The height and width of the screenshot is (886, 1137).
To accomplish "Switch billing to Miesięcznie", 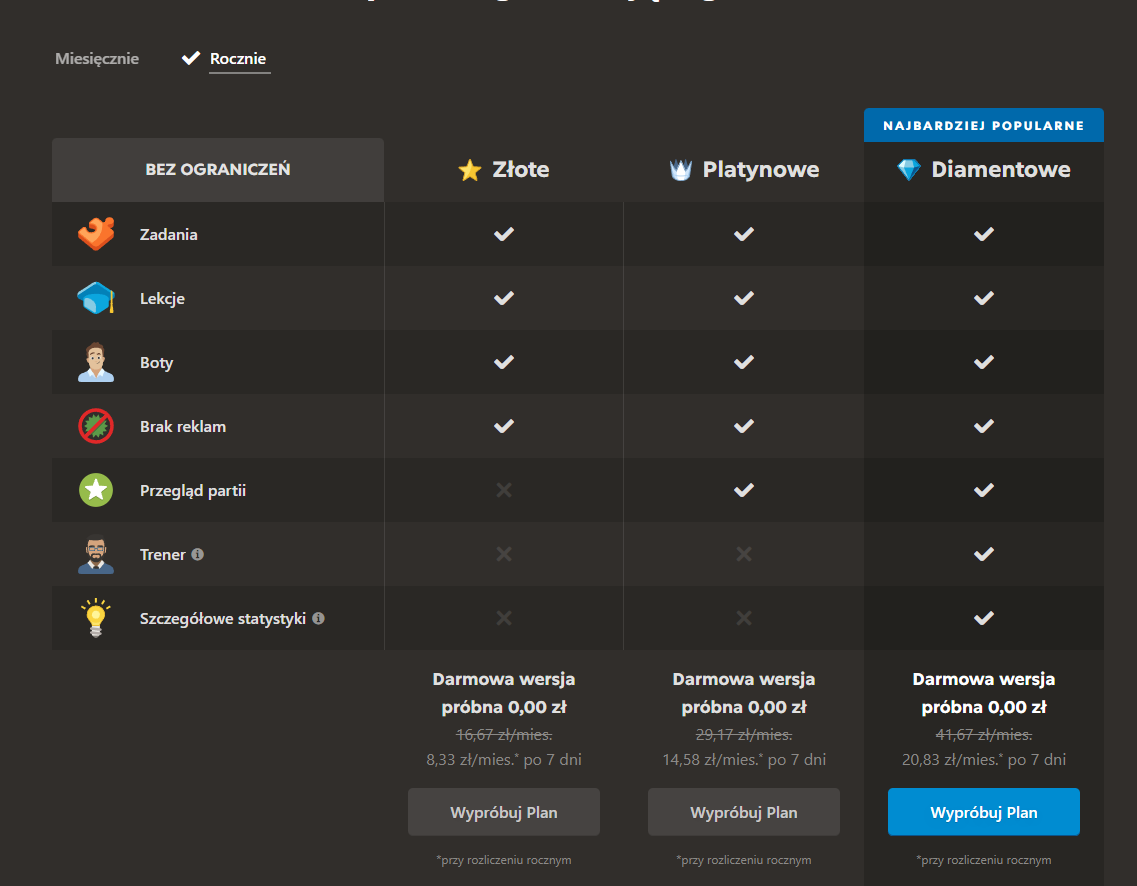I will click(97, 59).
